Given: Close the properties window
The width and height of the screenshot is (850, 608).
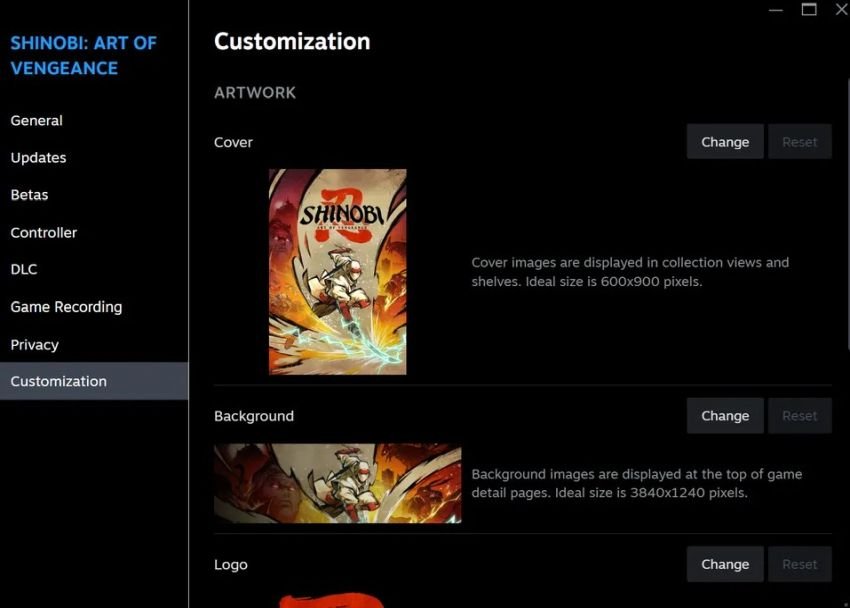Looking at the screenshot, I should (842, 9).
